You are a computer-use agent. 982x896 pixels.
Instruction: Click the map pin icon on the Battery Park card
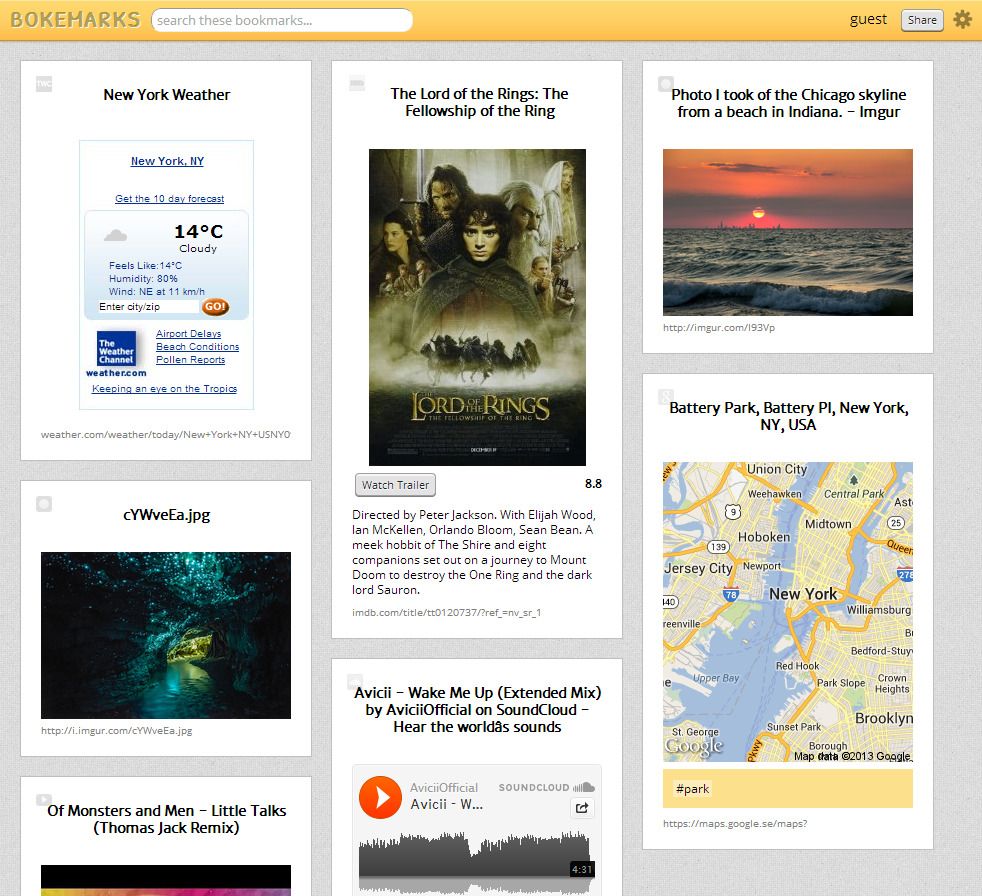(664, 397)
